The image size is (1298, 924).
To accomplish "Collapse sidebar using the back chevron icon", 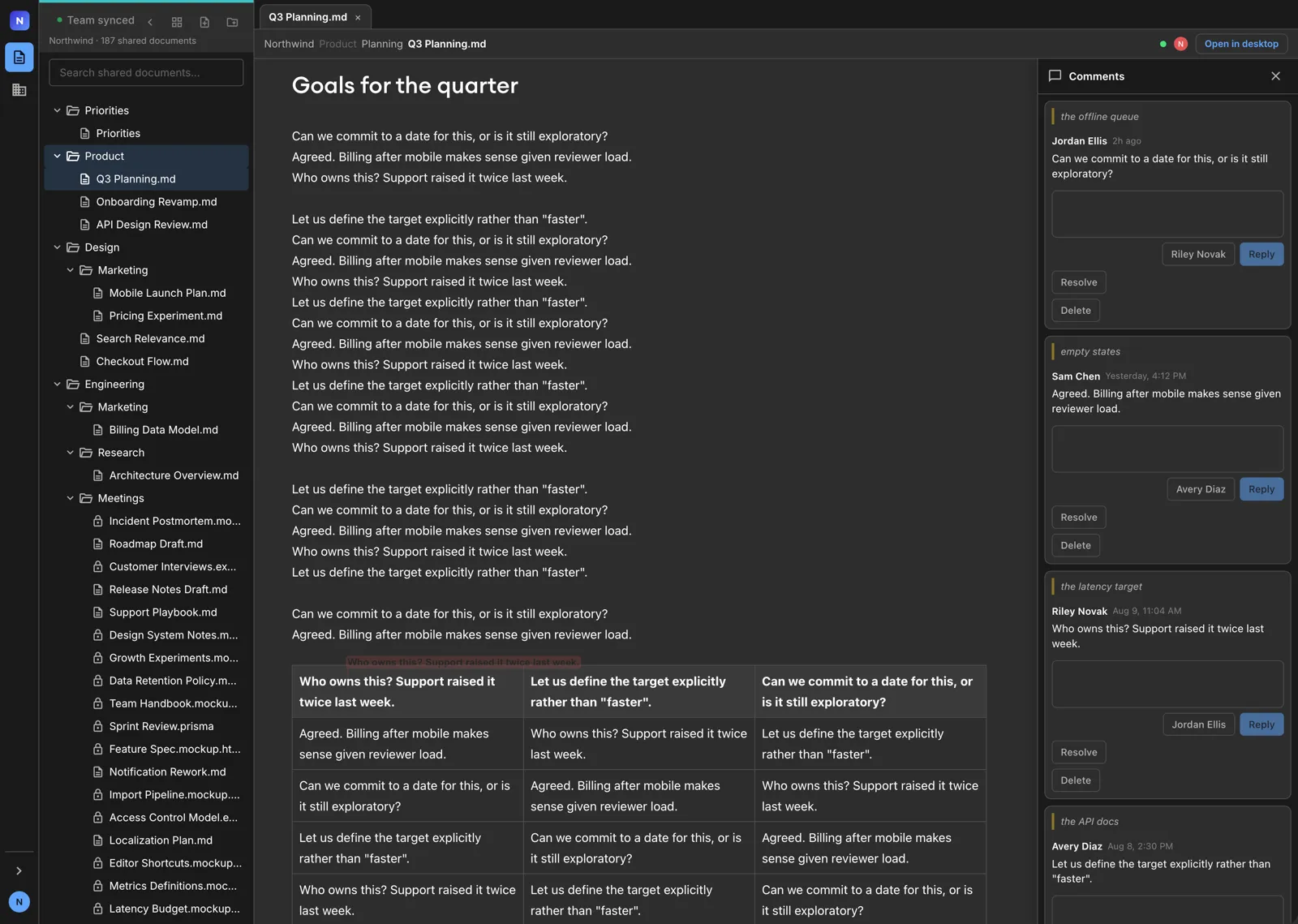I will click(x=150, y=22).
